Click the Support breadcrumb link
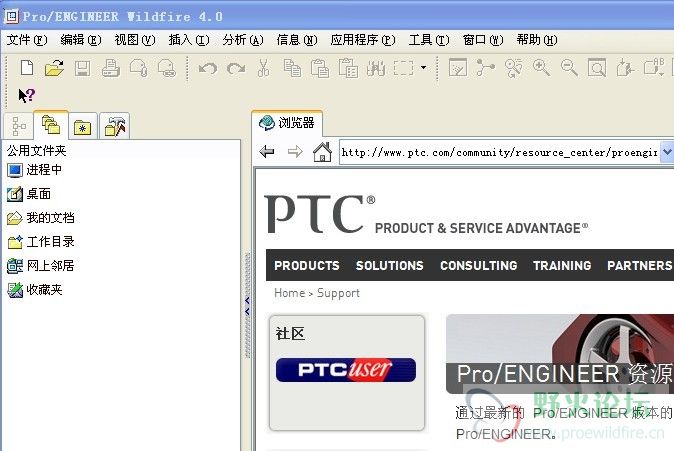The image size is (674, 451). pos(338,293)
